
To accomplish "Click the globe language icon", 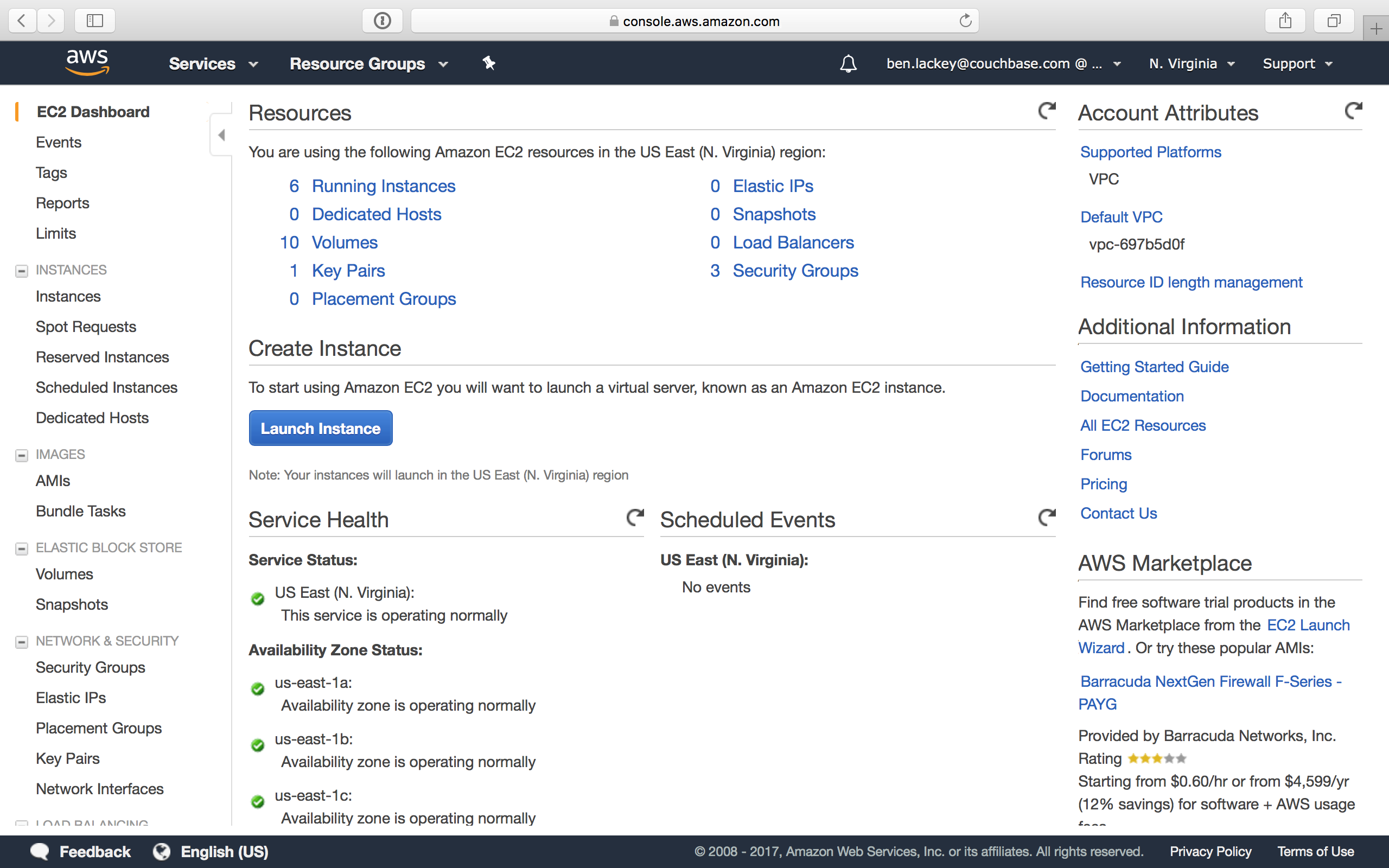I will (162, 851).
